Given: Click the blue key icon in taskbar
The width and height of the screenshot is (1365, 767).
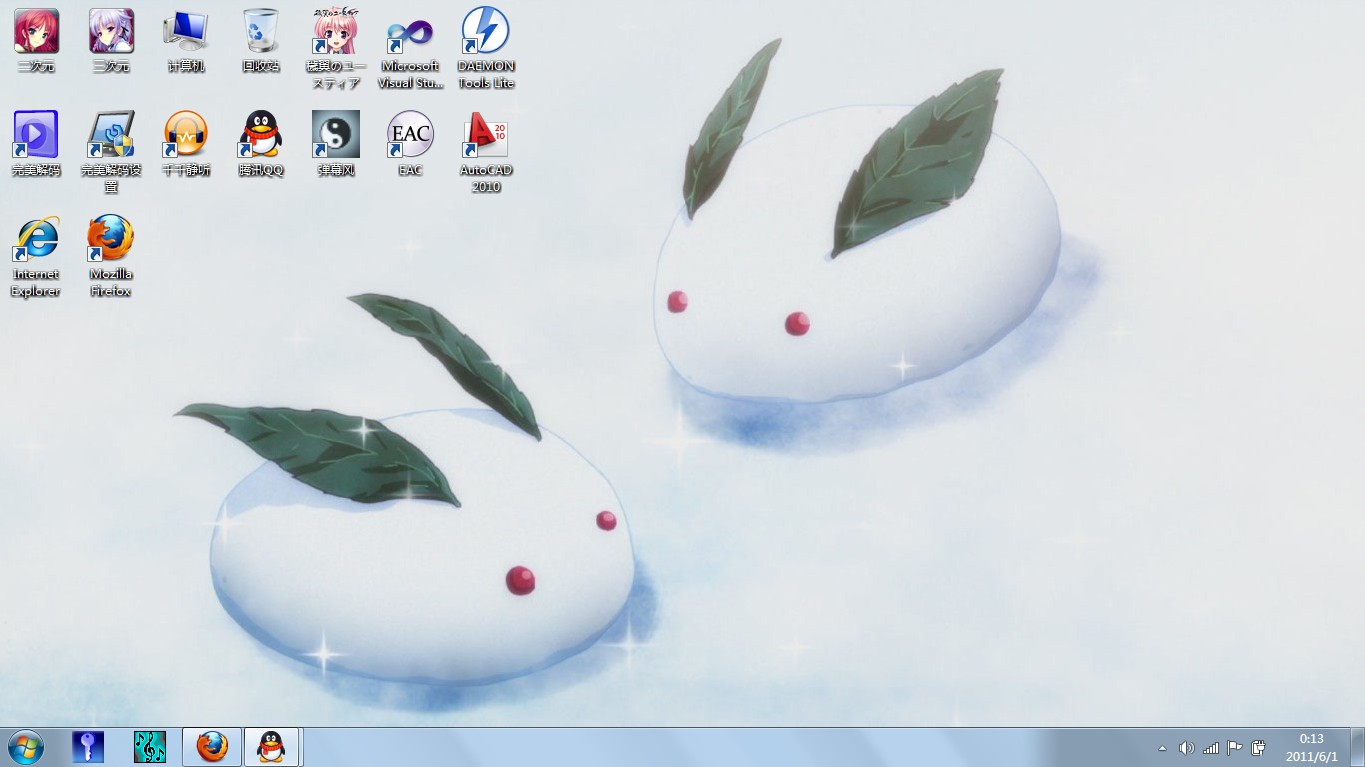Looking at the screenshot, I should 88,747.
